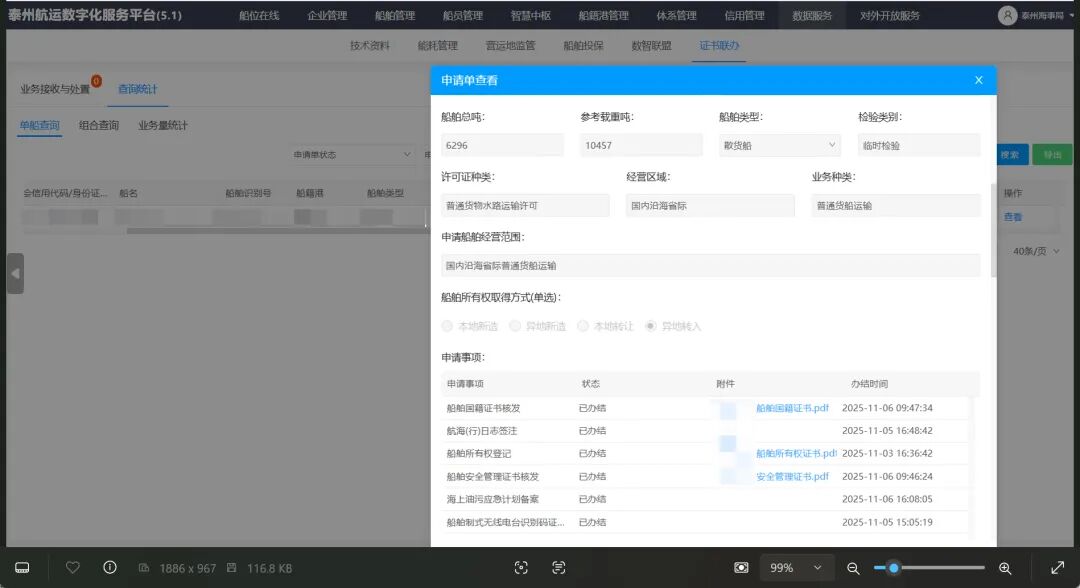Select the 单船查询 tab

tap(39, 125)
